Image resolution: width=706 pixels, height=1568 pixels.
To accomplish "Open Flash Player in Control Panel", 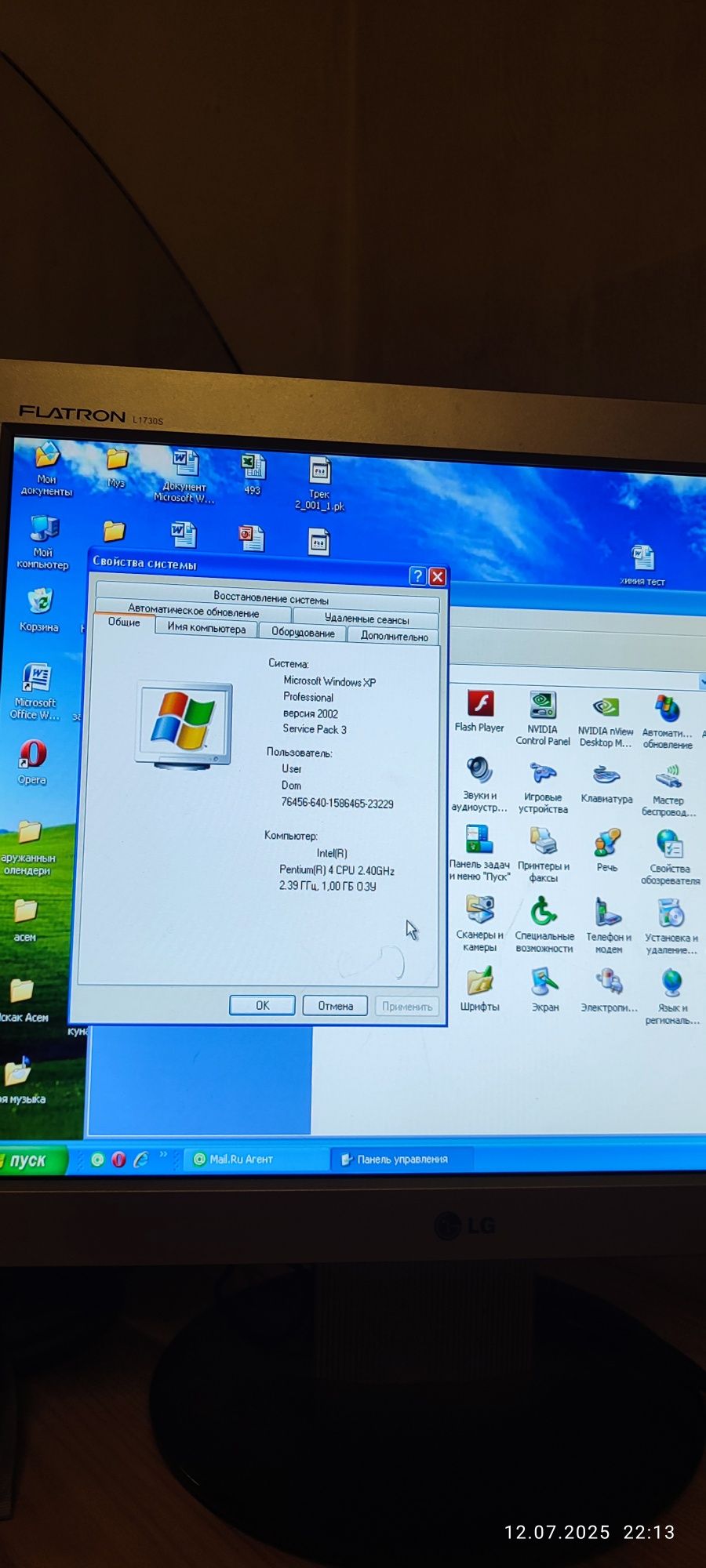I will click(x=479, y=711).
